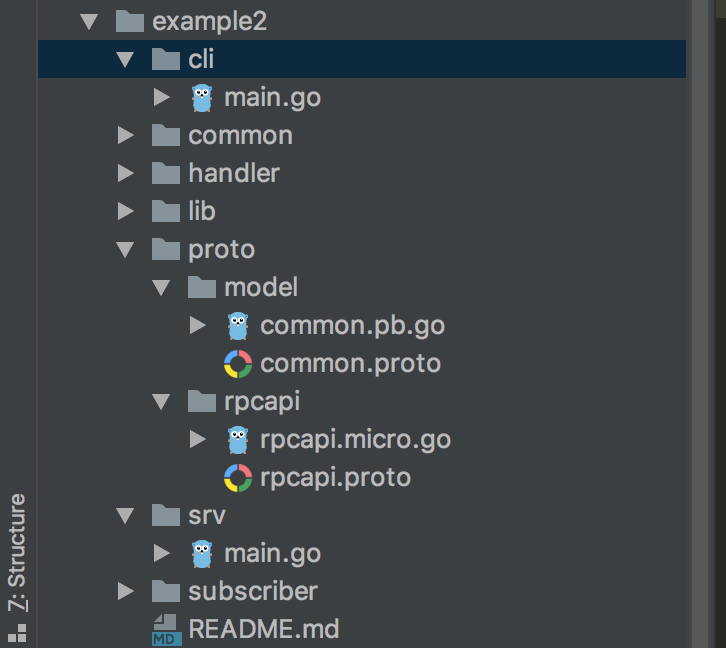
Task: Collapse the cli folder arrow
Action: tap(125, 59)
